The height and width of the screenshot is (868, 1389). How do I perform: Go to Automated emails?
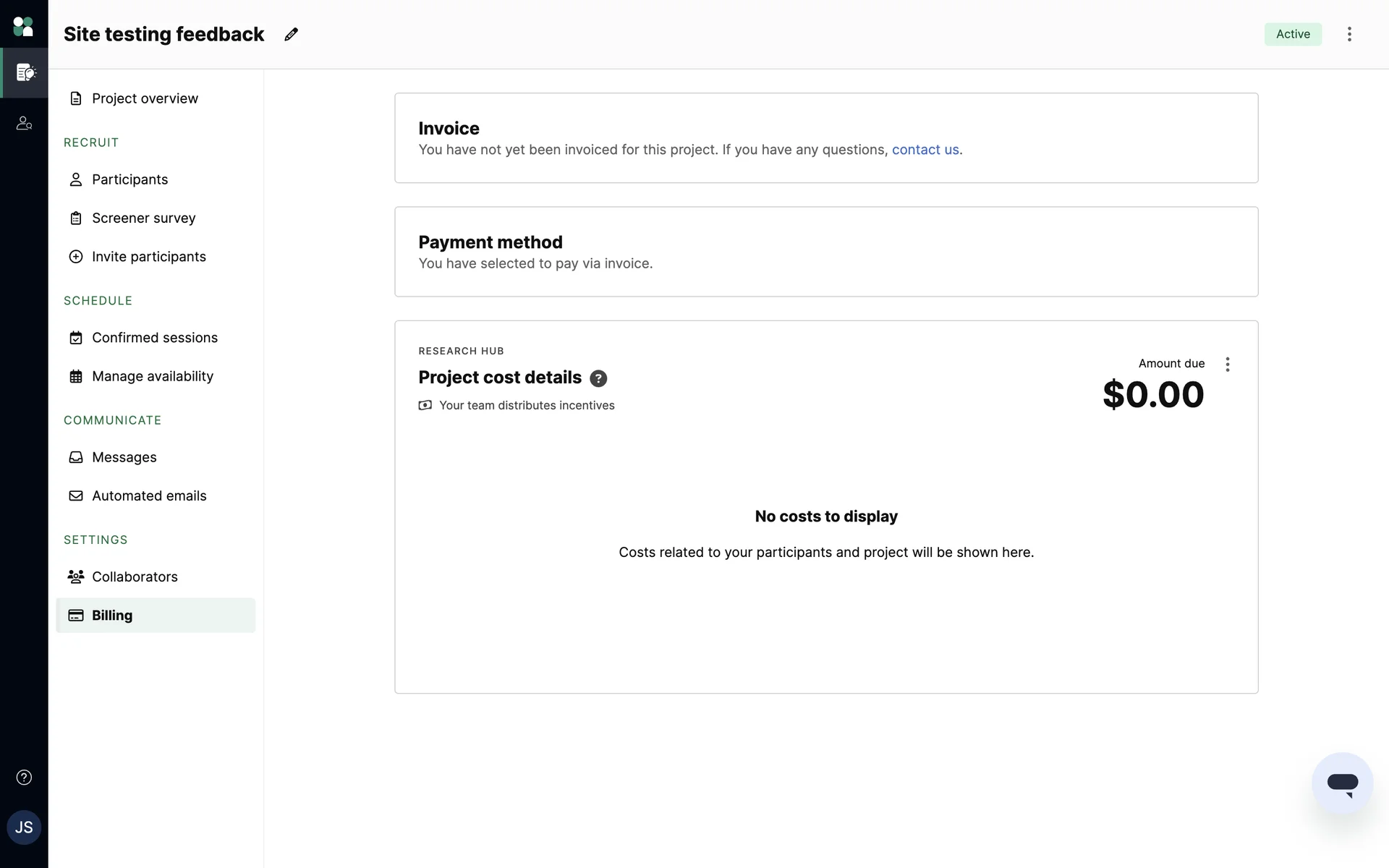(149, 496)
